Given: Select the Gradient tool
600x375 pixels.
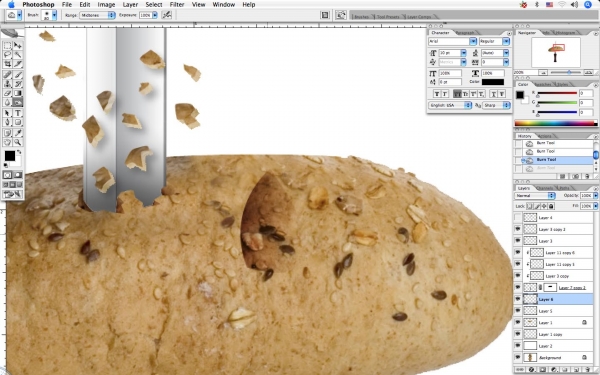Looking at the screenshot, I should pos(18,93).
